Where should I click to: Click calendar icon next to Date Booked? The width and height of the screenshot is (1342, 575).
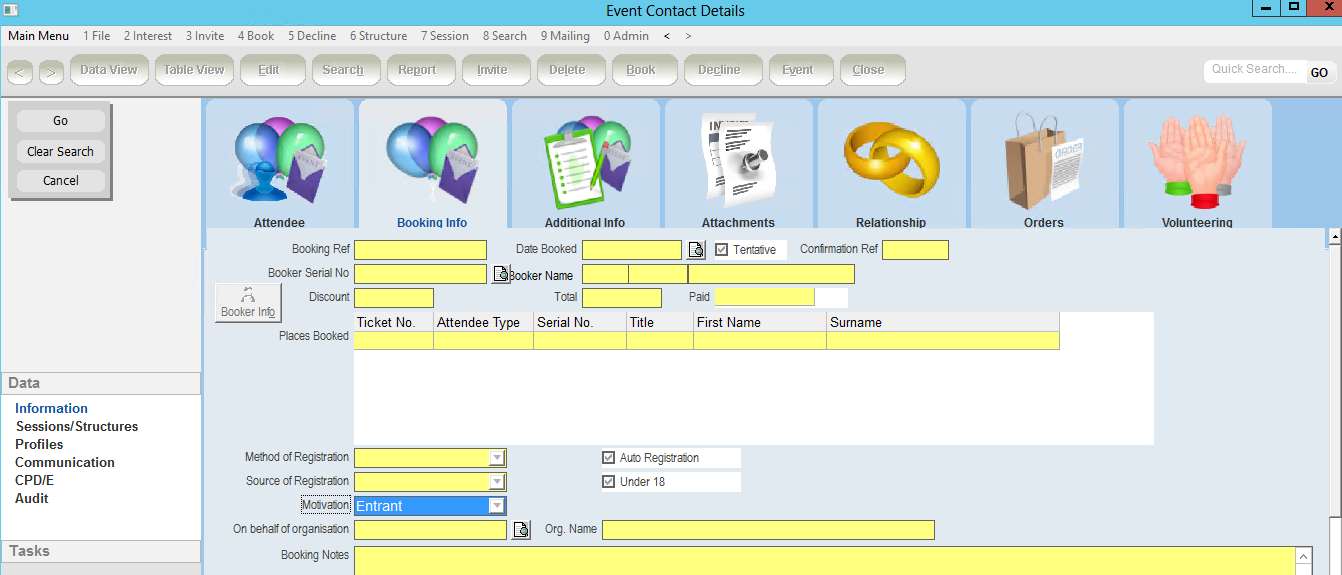point(697,250)
